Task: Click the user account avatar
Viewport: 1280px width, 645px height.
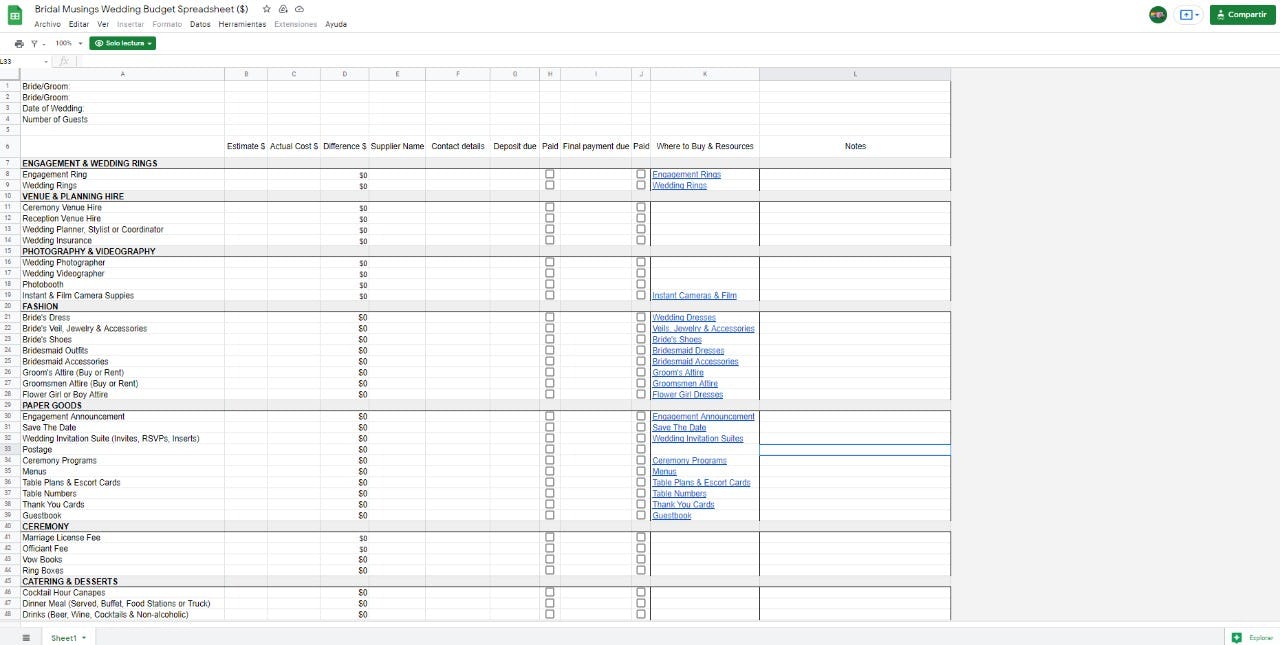Action: pos(1158,15)
